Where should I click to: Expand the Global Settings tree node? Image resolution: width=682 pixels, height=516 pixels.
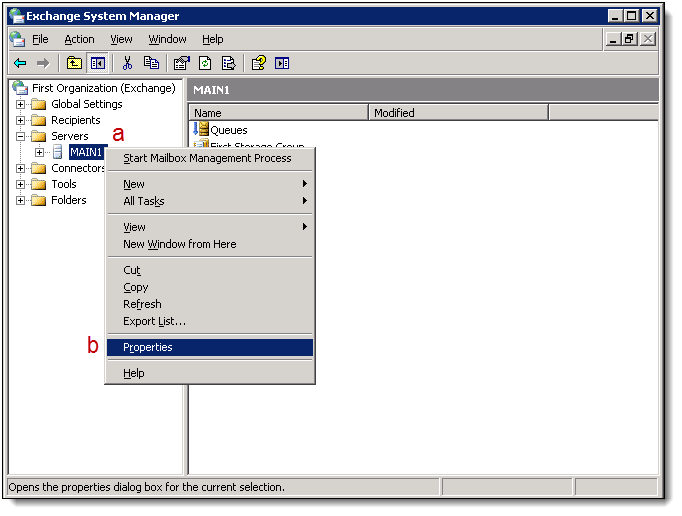click(20, 104)
